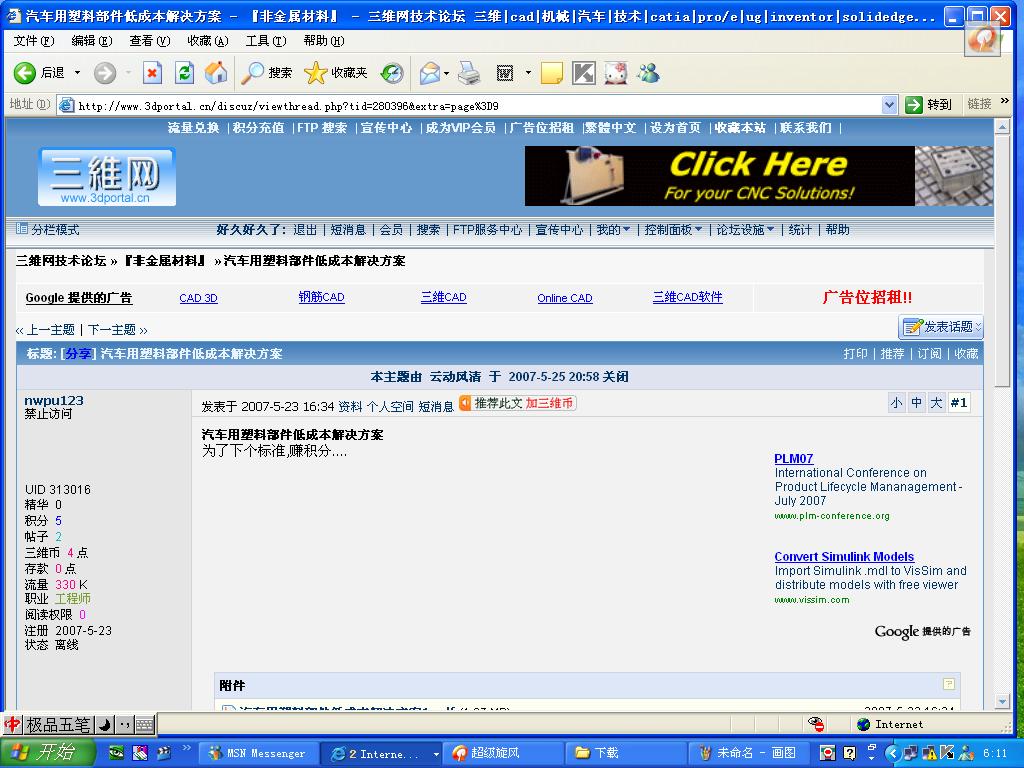Image resolution: width=1024 pixels, height=768 pixels.
Task: Set font size to 小 (small)
Action: [x=896, y=403]
